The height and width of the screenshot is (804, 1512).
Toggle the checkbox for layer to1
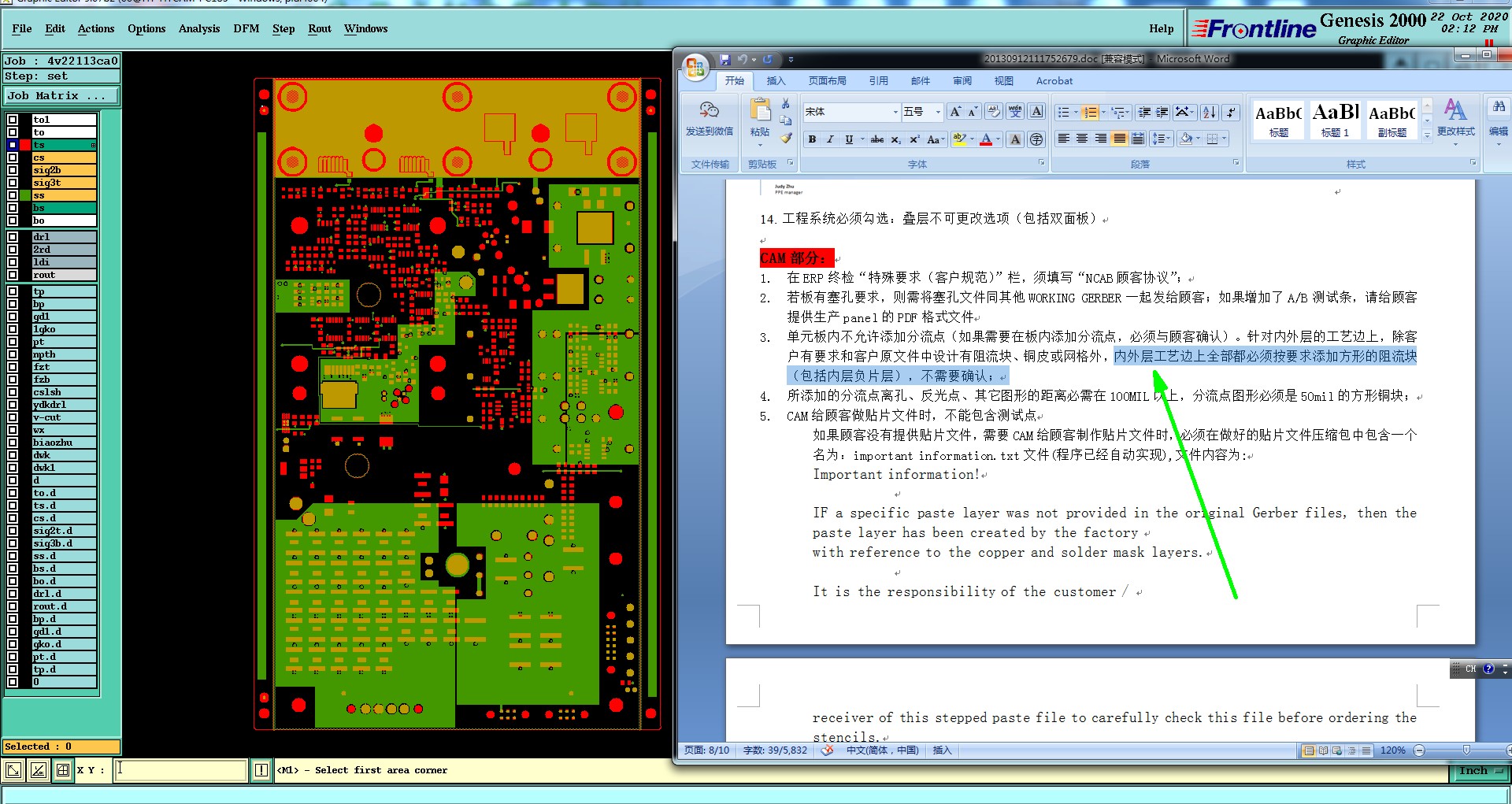pos(13,120)
